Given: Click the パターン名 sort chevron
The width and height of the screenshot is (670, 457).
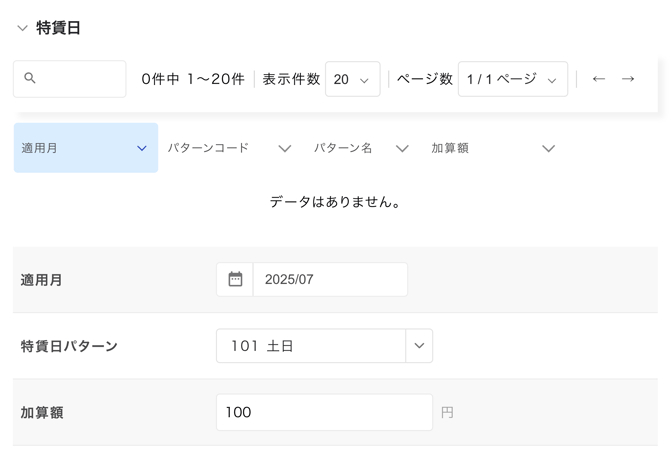Looking at the screenshot, I should [402, 149].
